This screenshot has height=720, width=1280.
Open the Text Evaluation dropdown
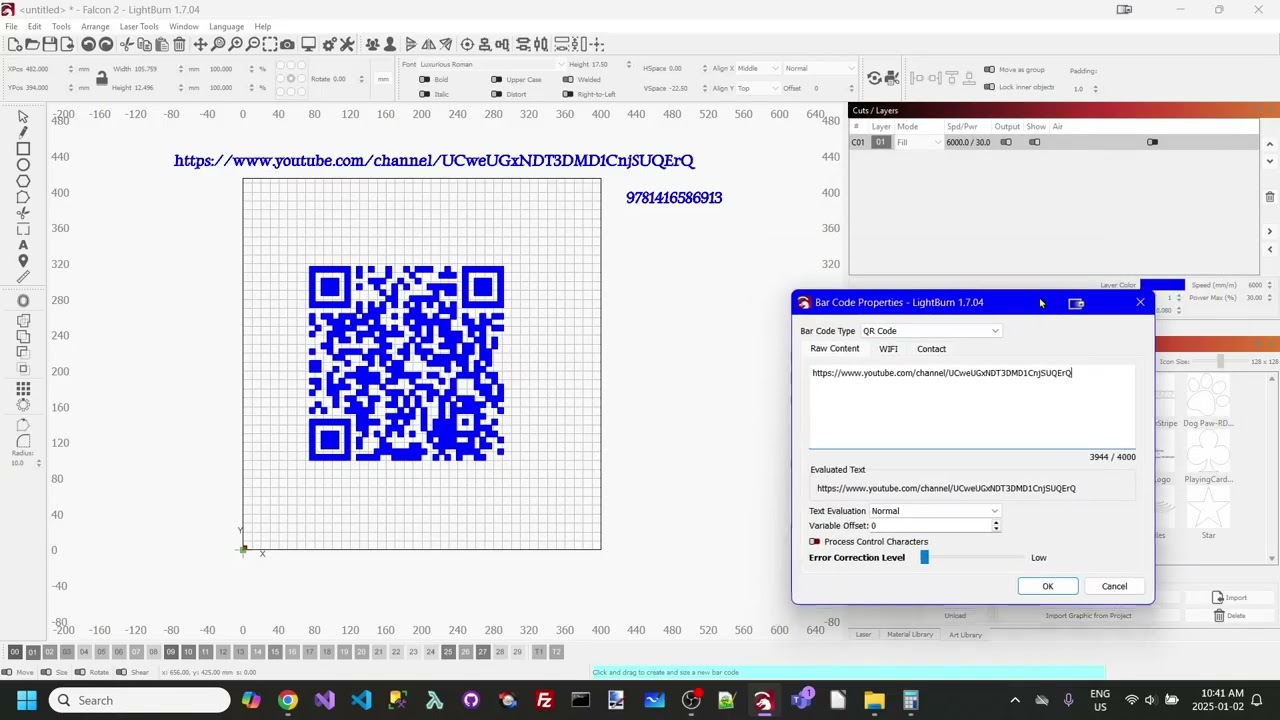coord(934,511)
